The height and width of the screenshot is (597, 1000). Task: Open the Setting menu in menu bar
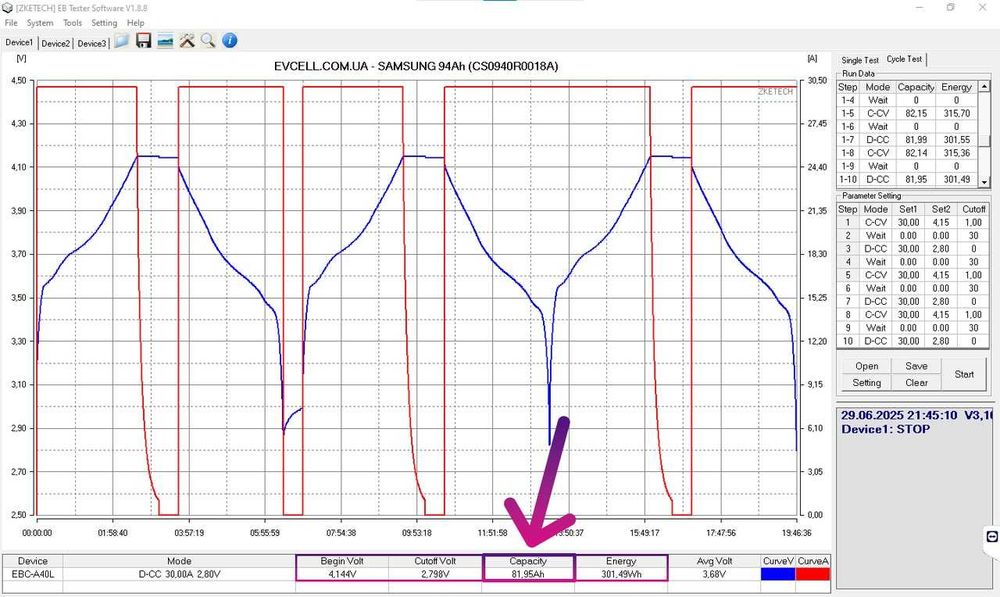pos(104,23)
